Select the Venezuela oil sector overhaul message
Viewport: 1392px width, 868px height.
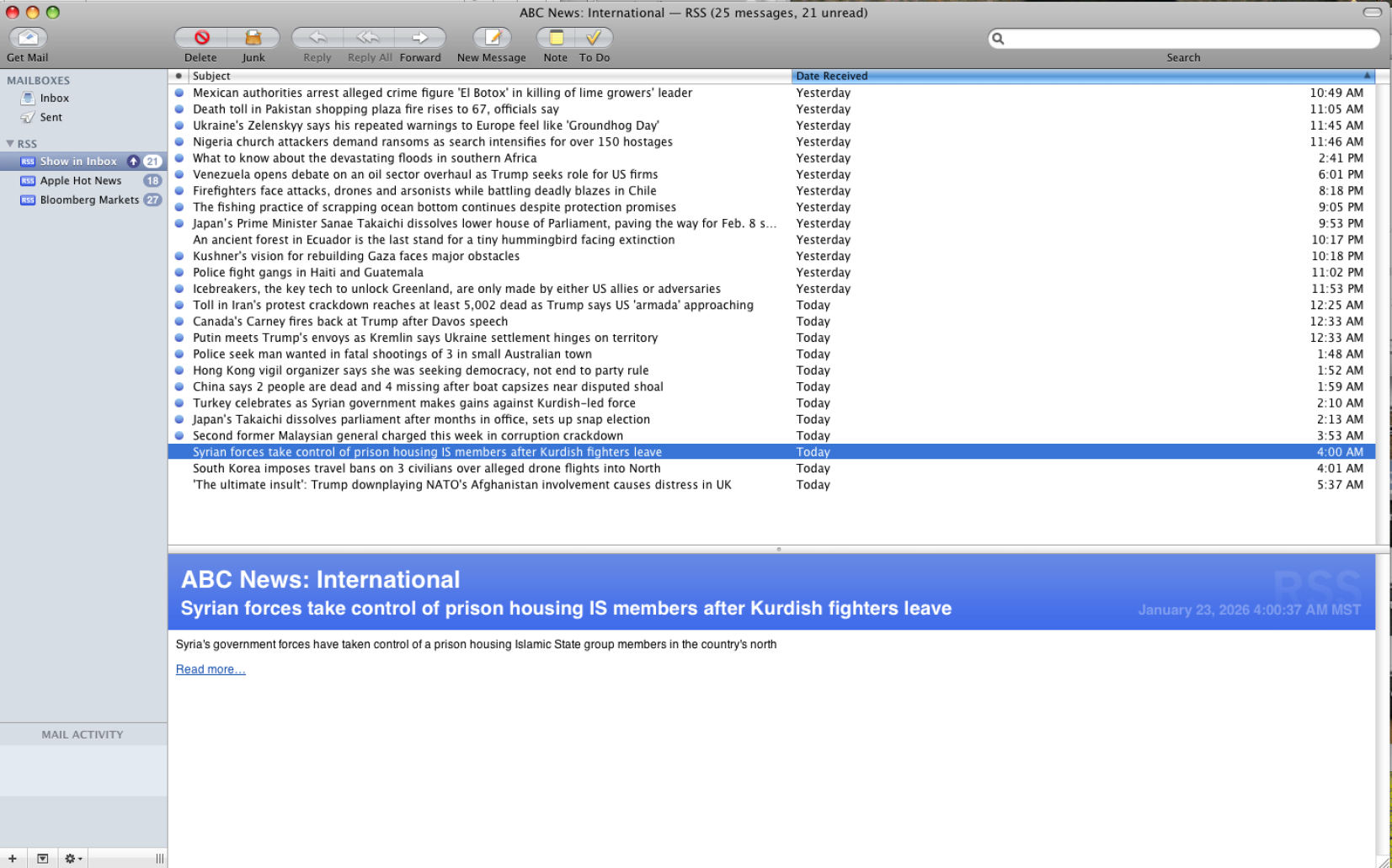click(771, 175)
